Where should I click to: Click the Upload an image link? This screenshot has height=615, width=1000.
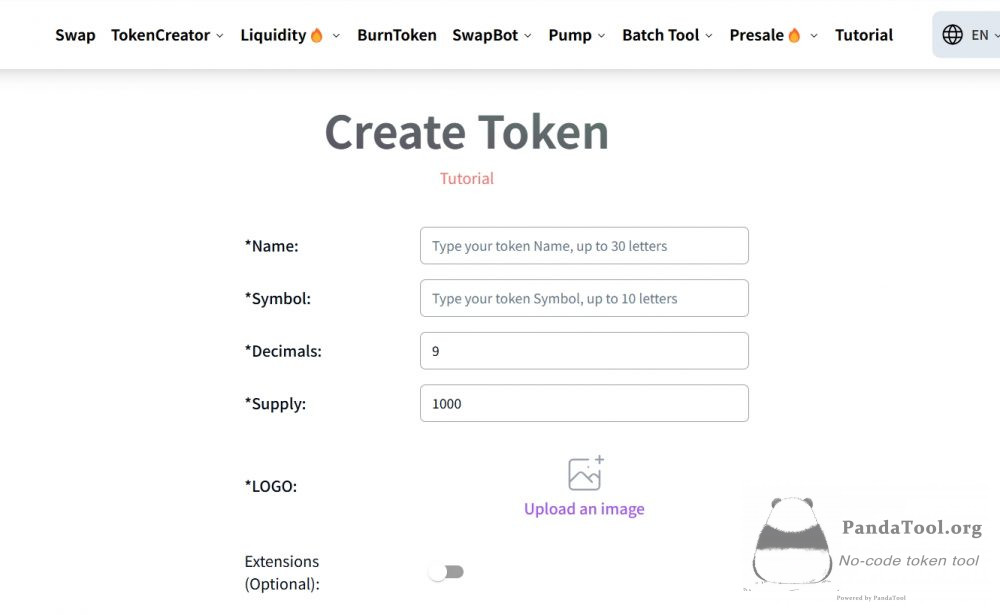point(584,509)
